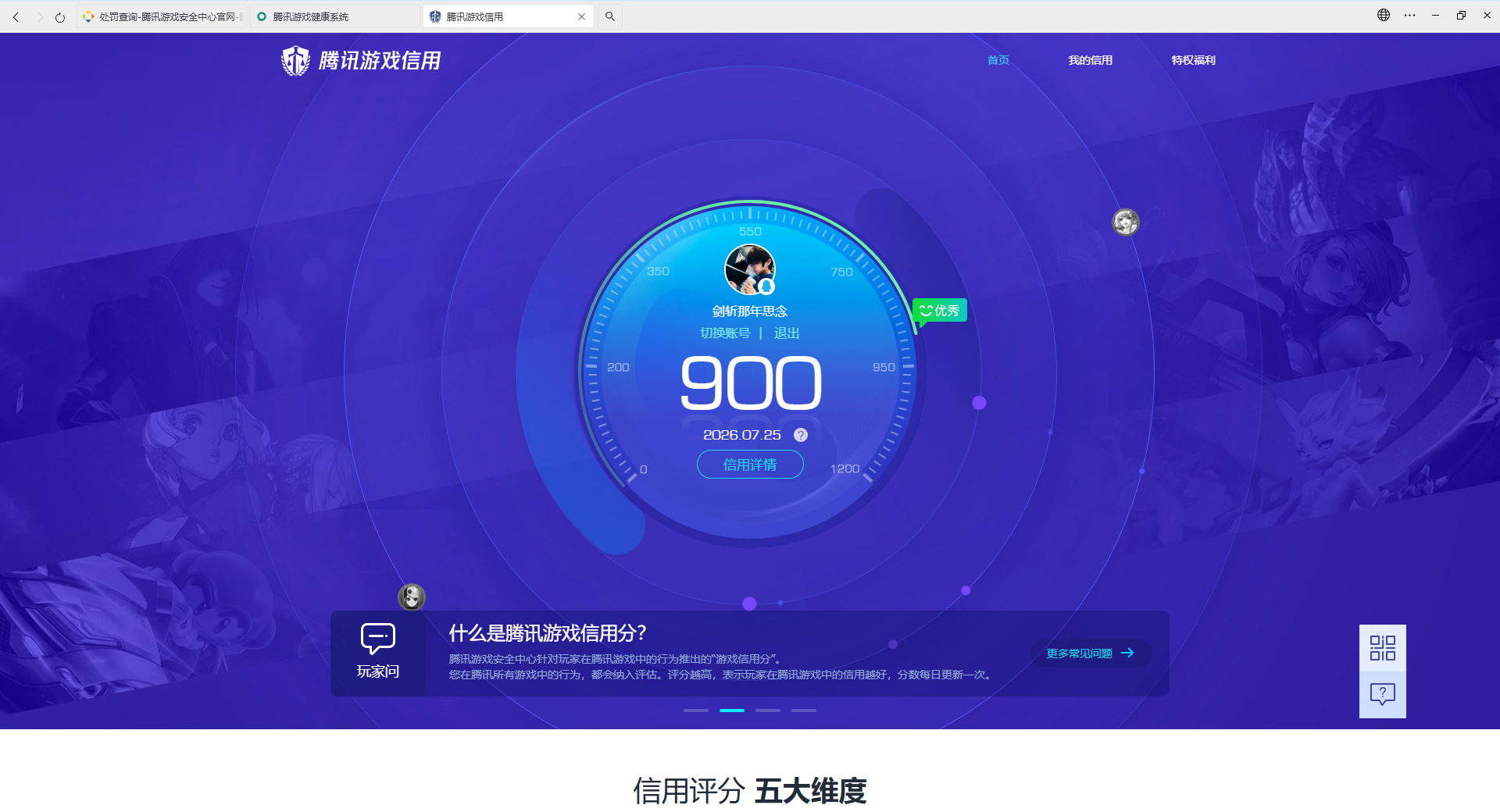Click the user avatar in the gauge
The image size is (1500, 812).
(x=750, y=269)
